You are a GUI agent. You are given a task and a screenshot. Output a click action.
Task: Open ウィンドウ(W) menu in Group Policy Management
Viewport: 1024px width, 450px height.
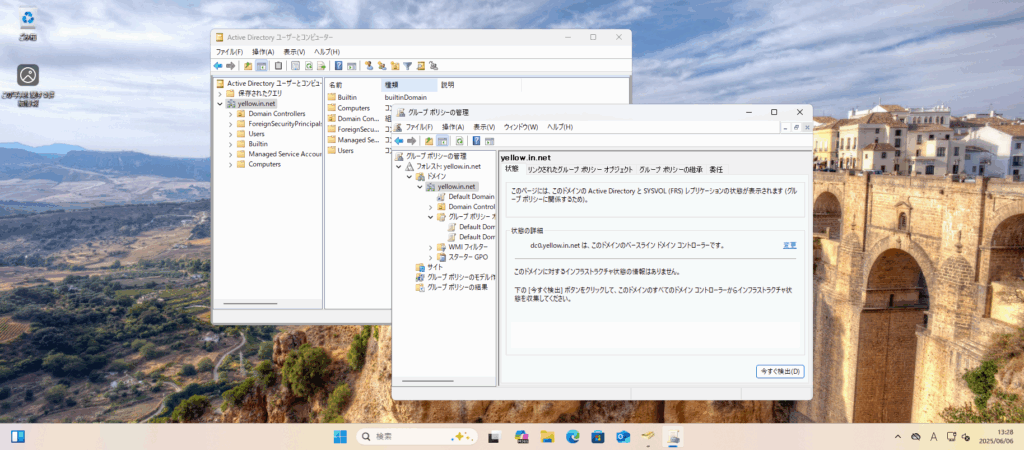coord(520,127)
